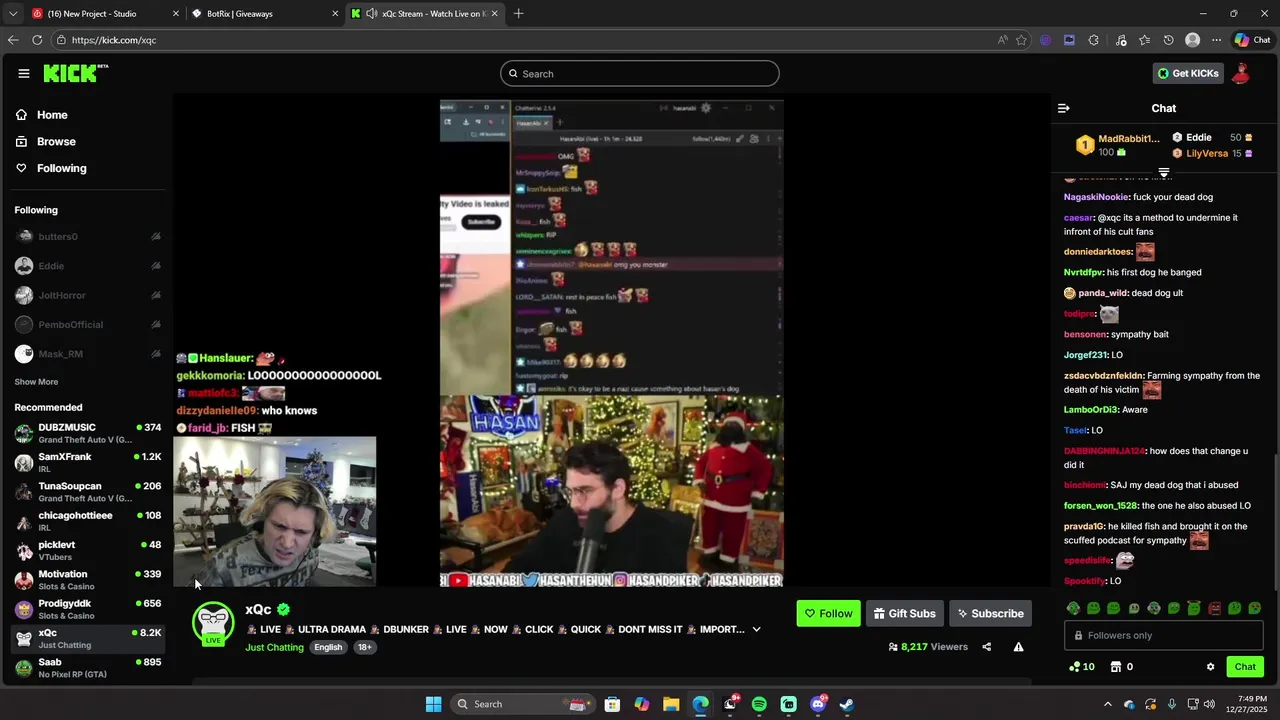Open browser favorites list icon

click(1144, 40)
